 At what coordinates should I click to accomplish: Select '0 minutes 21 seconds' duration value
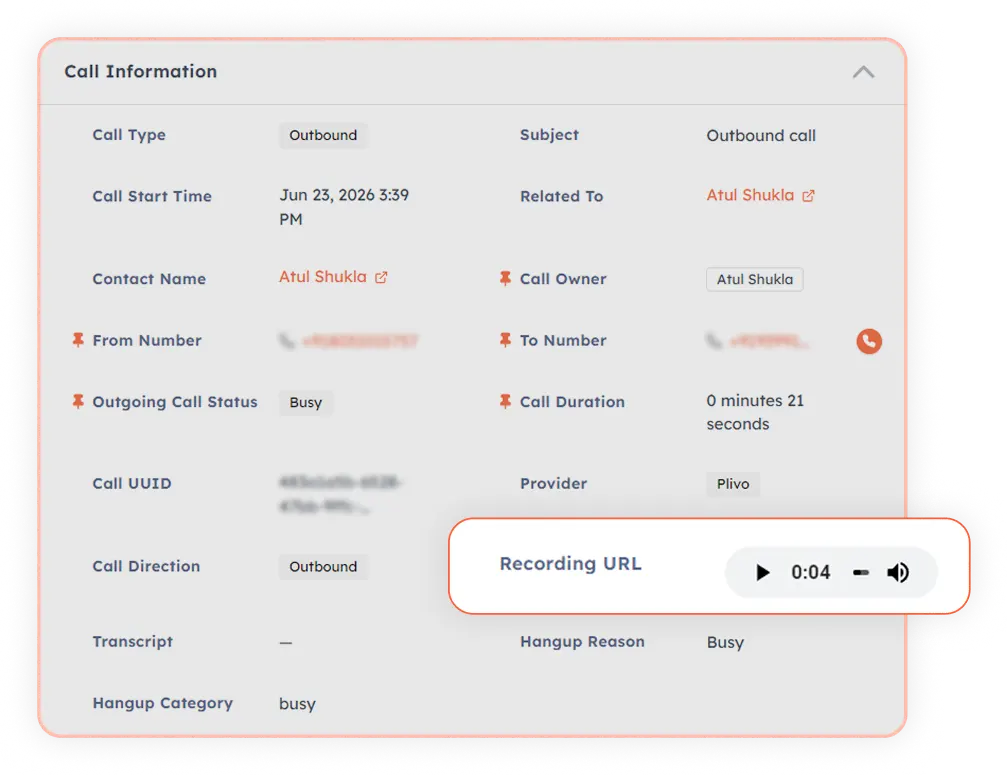click(755, 412)
